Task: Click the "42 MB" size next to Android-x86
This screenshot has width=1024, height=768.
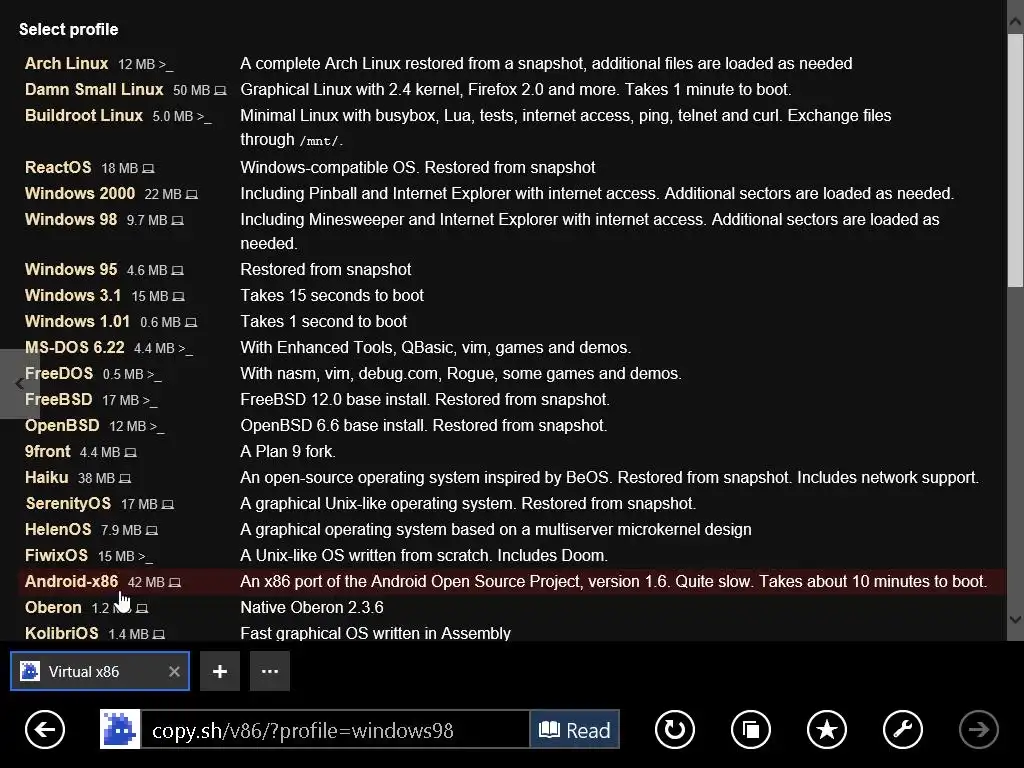Action: coord(146,582)
